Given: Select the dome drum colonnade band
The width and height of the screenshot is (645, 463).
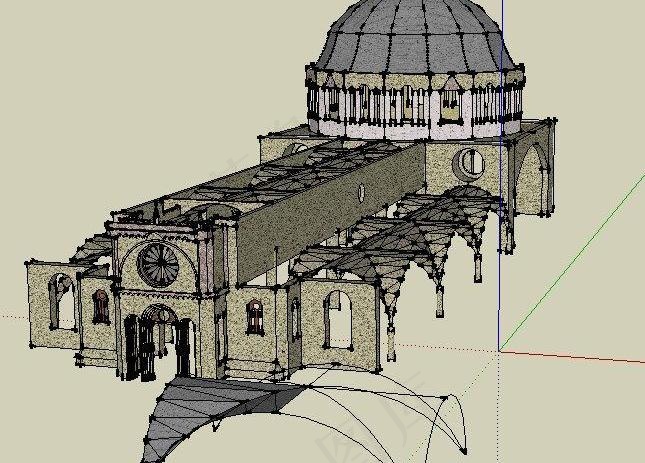Looking at the screenshot, I should (415, 103).
